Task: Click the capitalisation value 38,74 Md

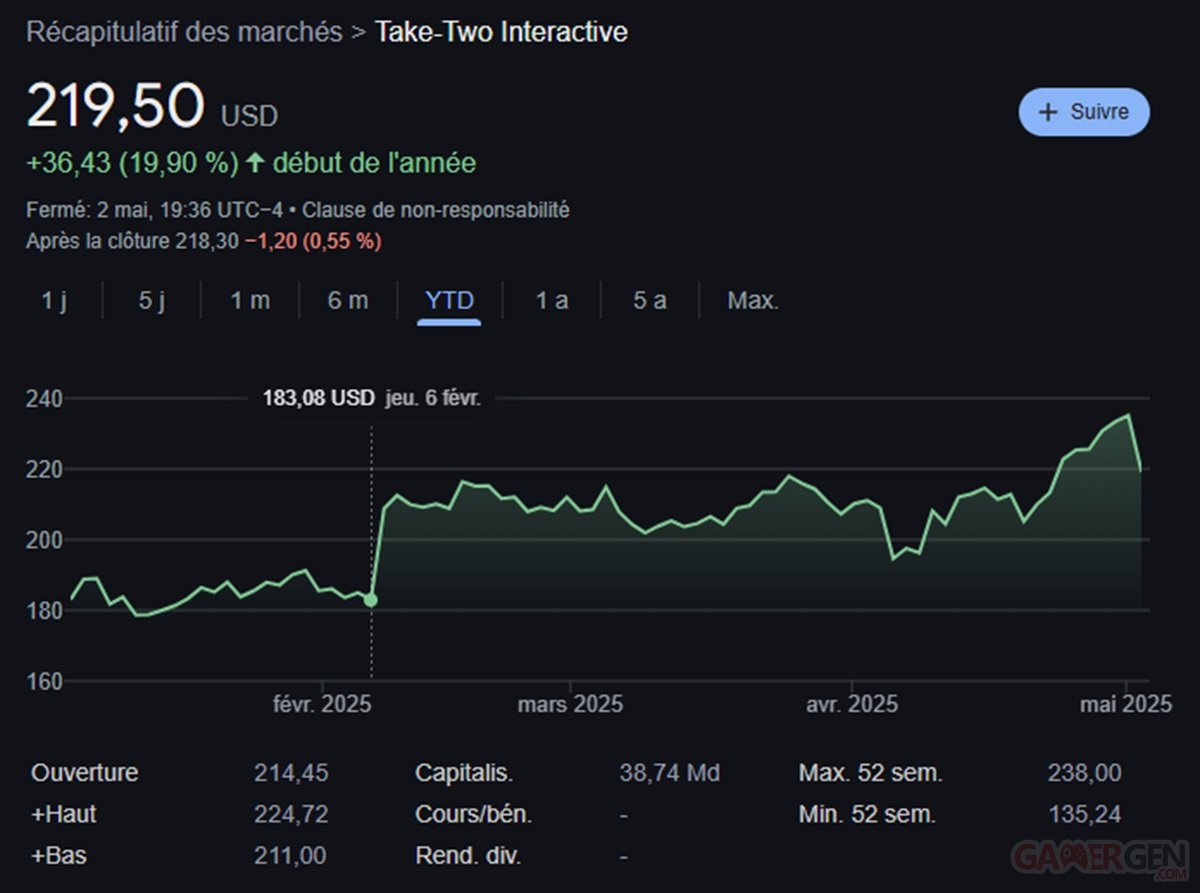Action: tap(670, 773)
